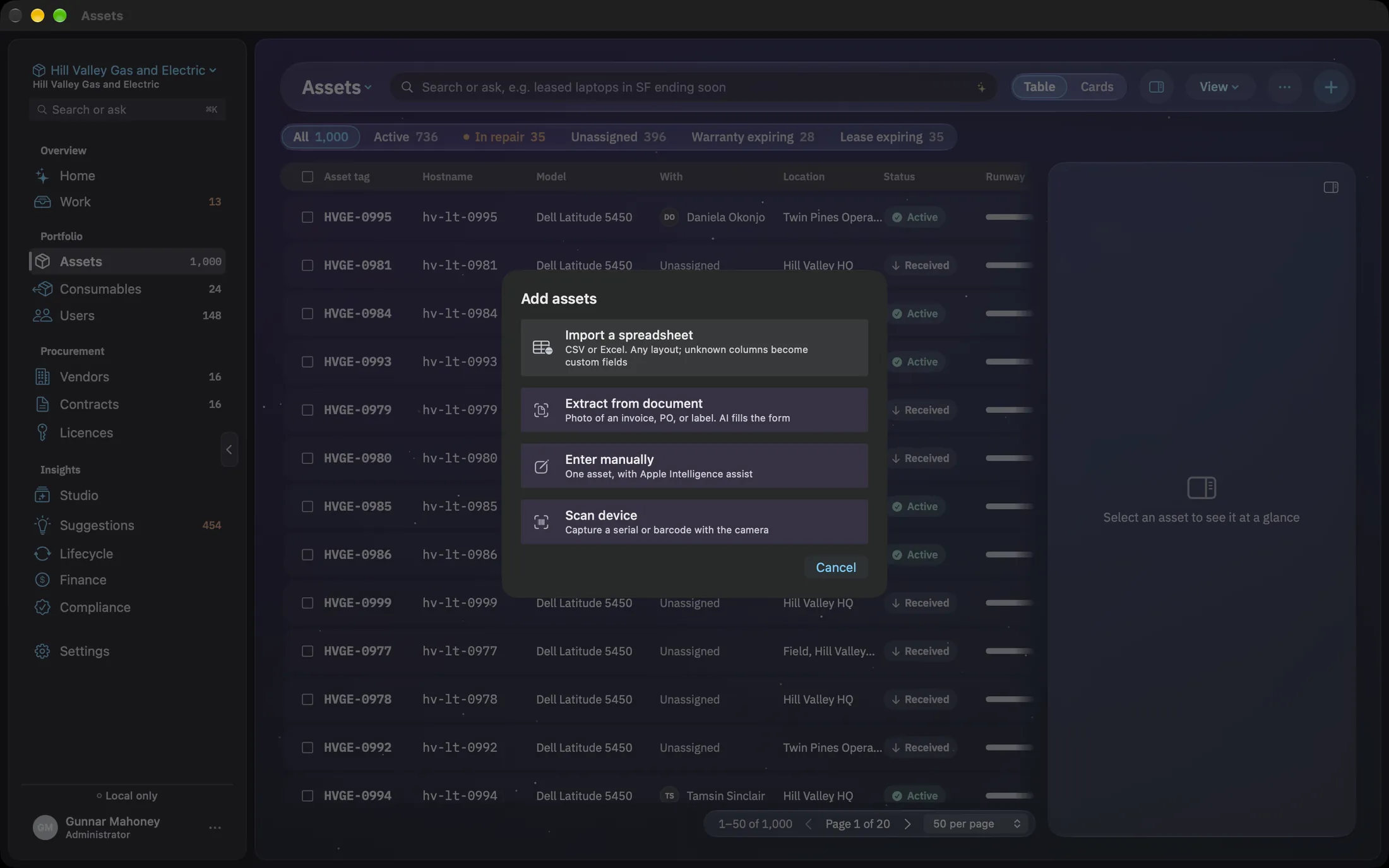The width and height of the screenshot is (1389, 868).
Task: Tick checkbox for HVGE-0999 row
Action: pos(307,603)
